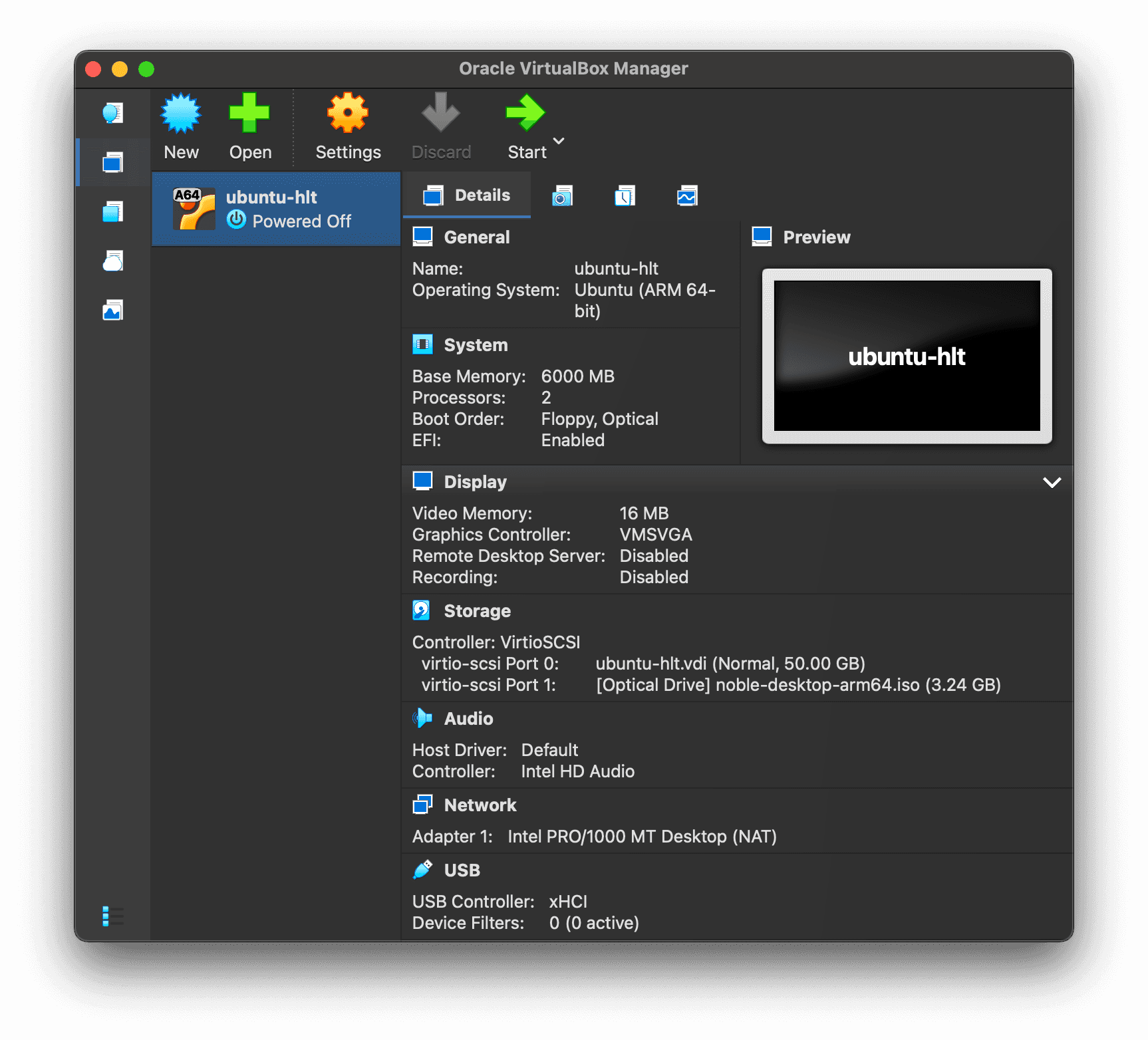The height and width of the screenshot is (1040, 1148).
Task: Click the Audio section header
Action: pyautogui.click(x=469, y=719)
